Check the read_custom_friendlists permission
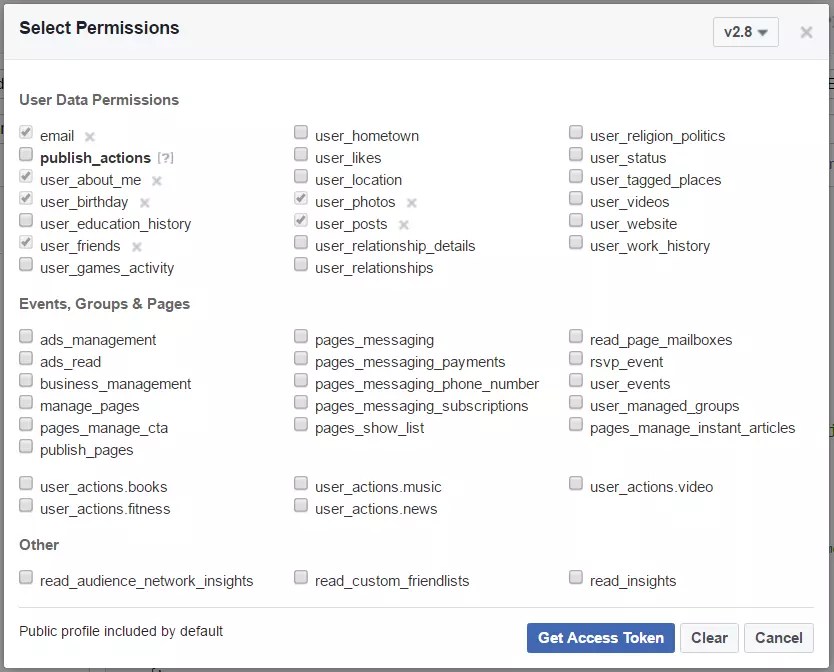The height and width of the screenshot is (672, 834). [301, 577]
